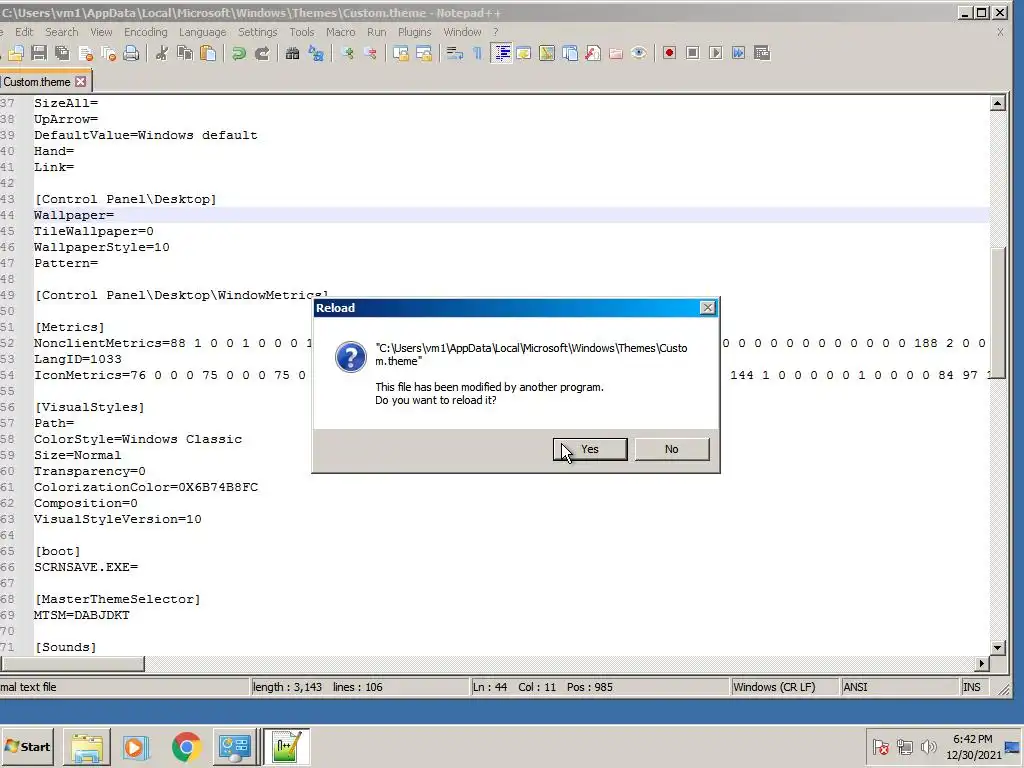
Task: Toggle synchronized vertical scrolling icon
Action: [x=400, y=54]
